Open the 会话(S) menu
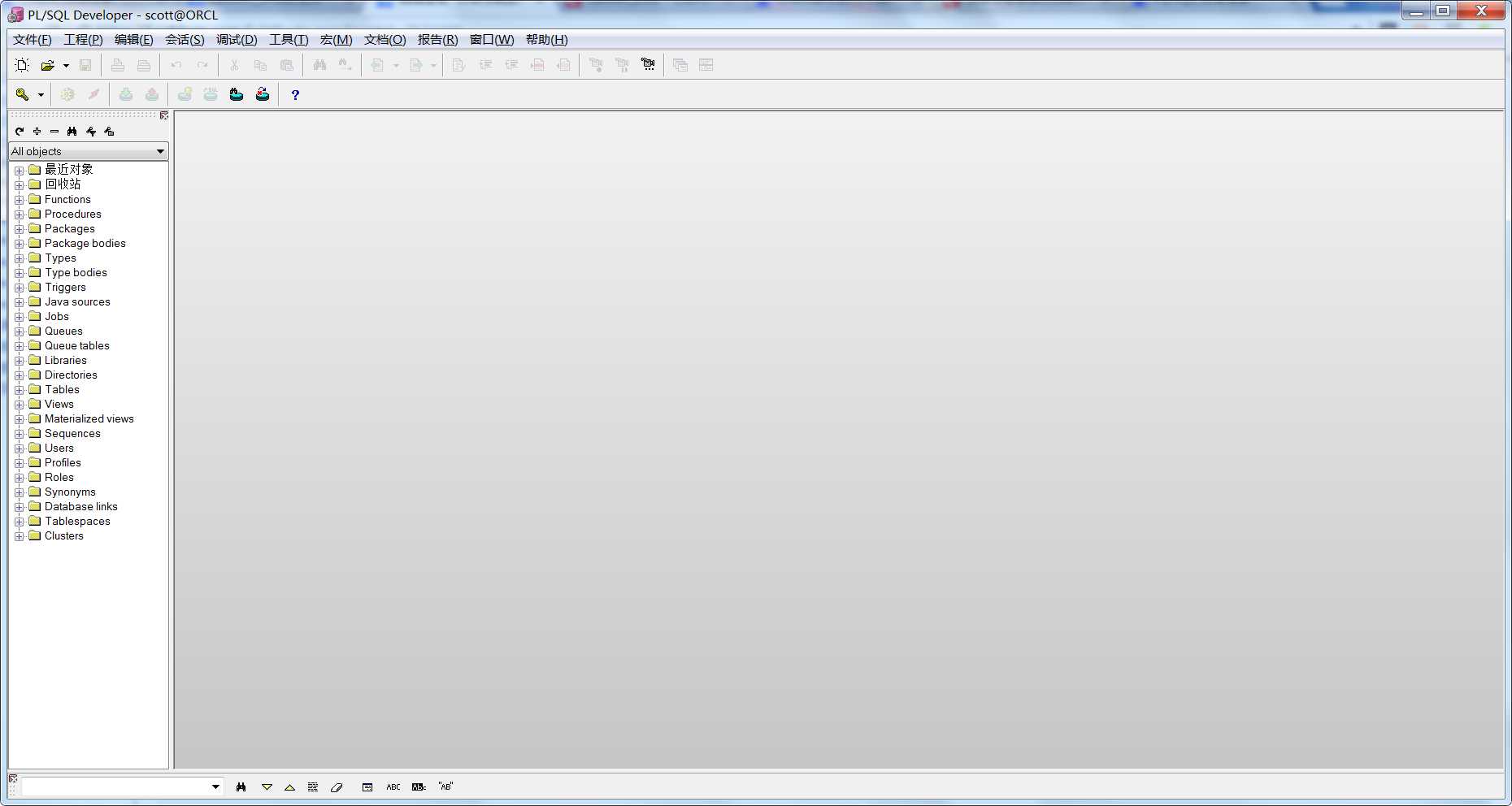Image resolution: width=1512 pixels, height=806 pixels. [x=185, y=40]
